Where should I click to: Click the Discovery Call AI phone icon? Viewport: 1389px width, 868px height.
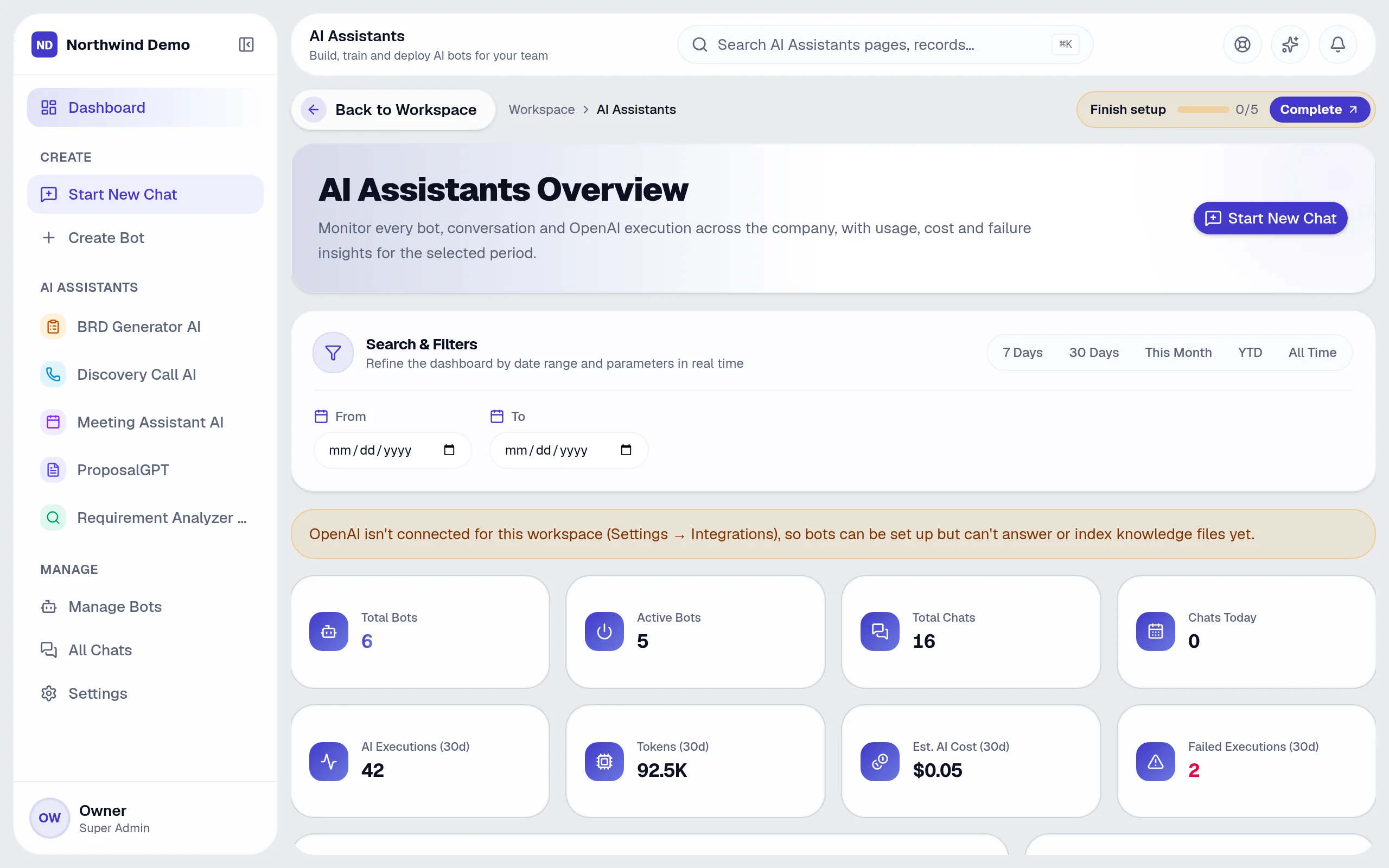pos(53,374)
